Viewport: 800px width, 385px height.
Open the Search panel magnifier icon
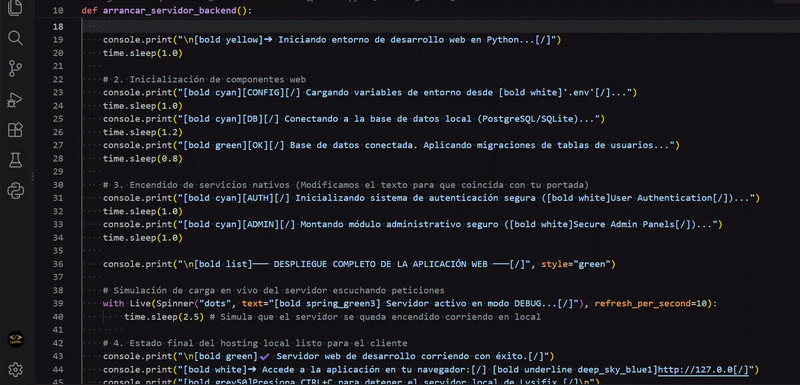15,38
